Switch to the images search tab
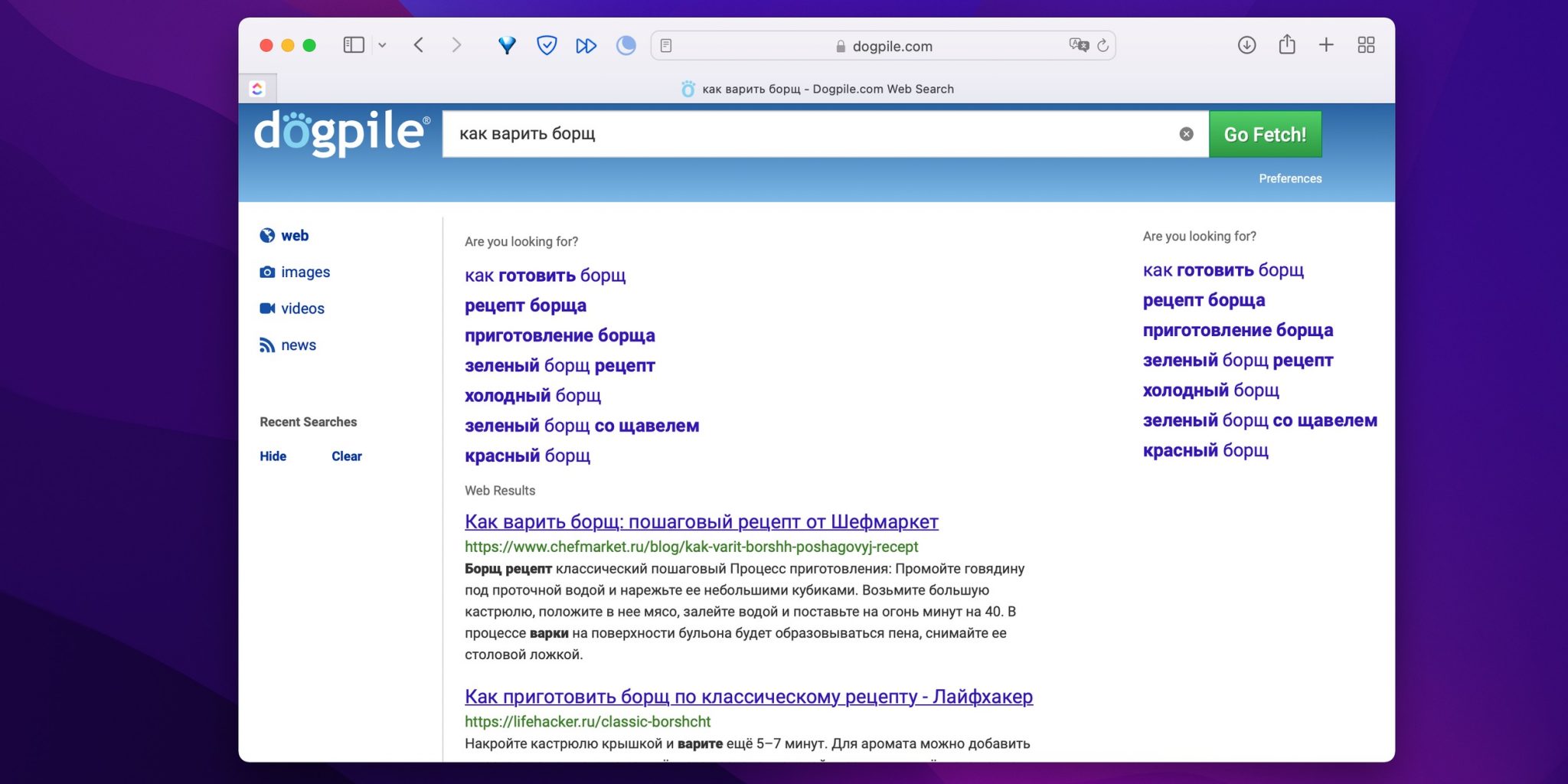1568x784 pixels. pos(305,272)
